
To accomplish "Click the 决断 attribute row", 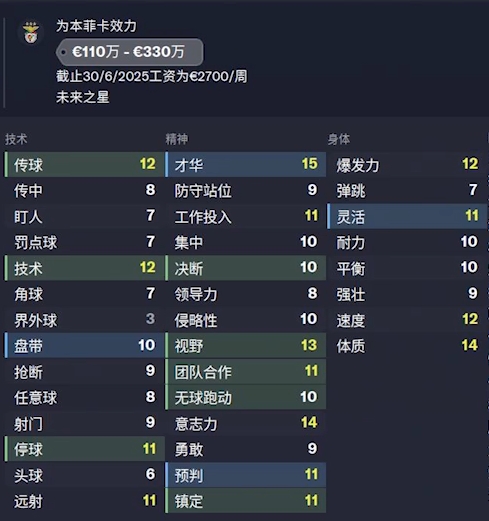I will [246, 268].
